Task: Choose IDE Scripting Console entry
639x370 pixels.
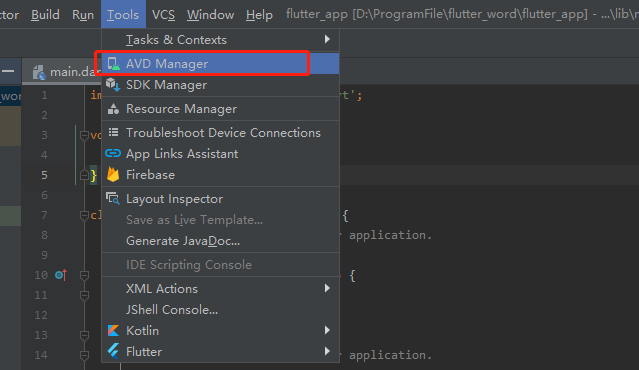Action: tap(220, 265)
